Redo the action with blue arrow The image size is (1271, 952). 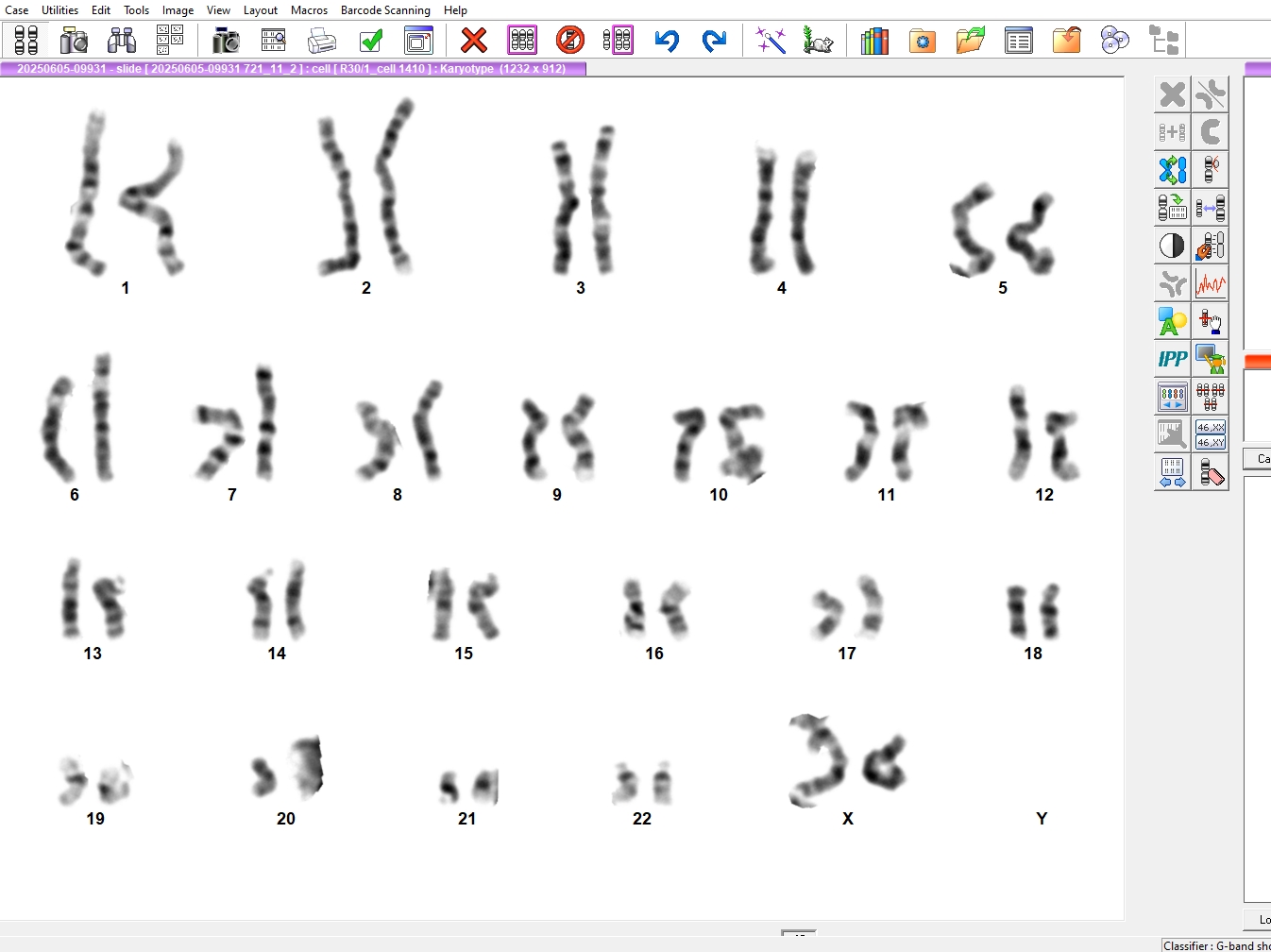(x=714, y=41)
